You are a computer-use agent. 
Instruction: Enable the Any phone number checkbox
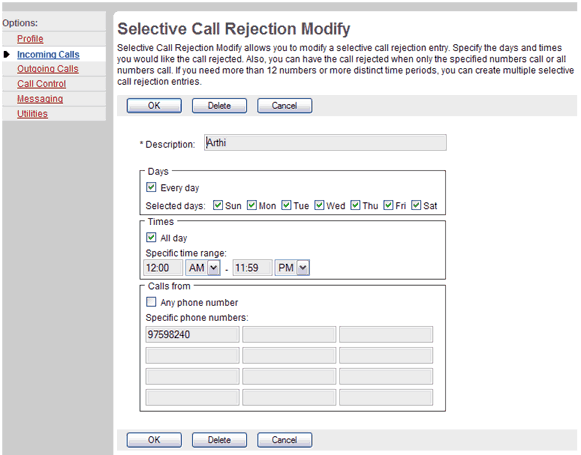coord(151,302)
